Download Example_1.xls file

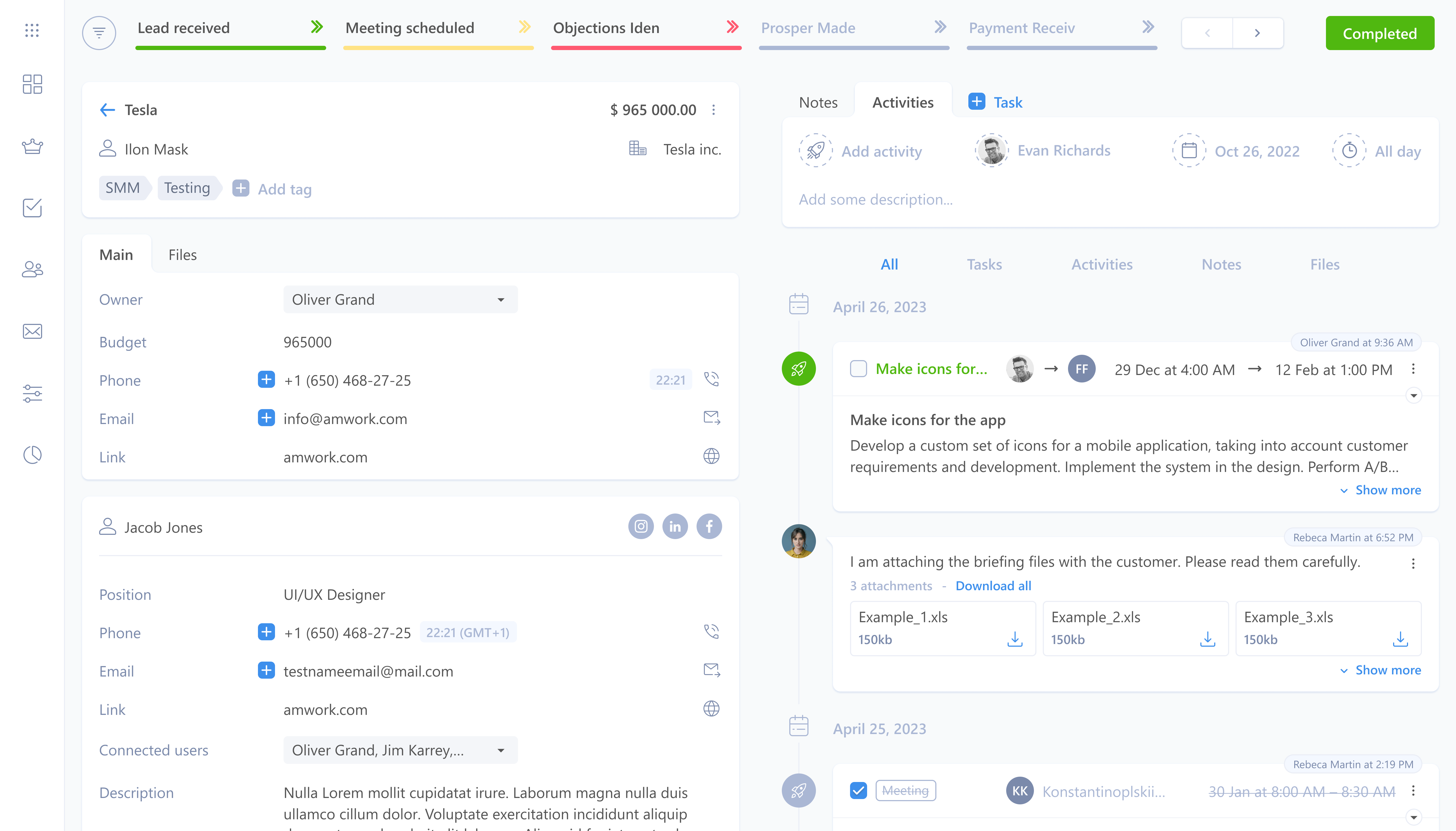point(1015,639)
